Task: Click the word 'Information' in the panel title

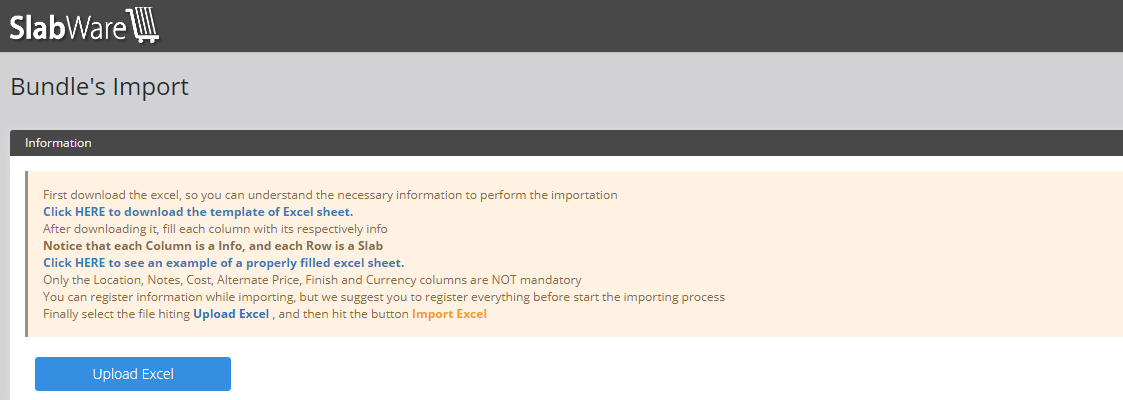Action: 58,143
